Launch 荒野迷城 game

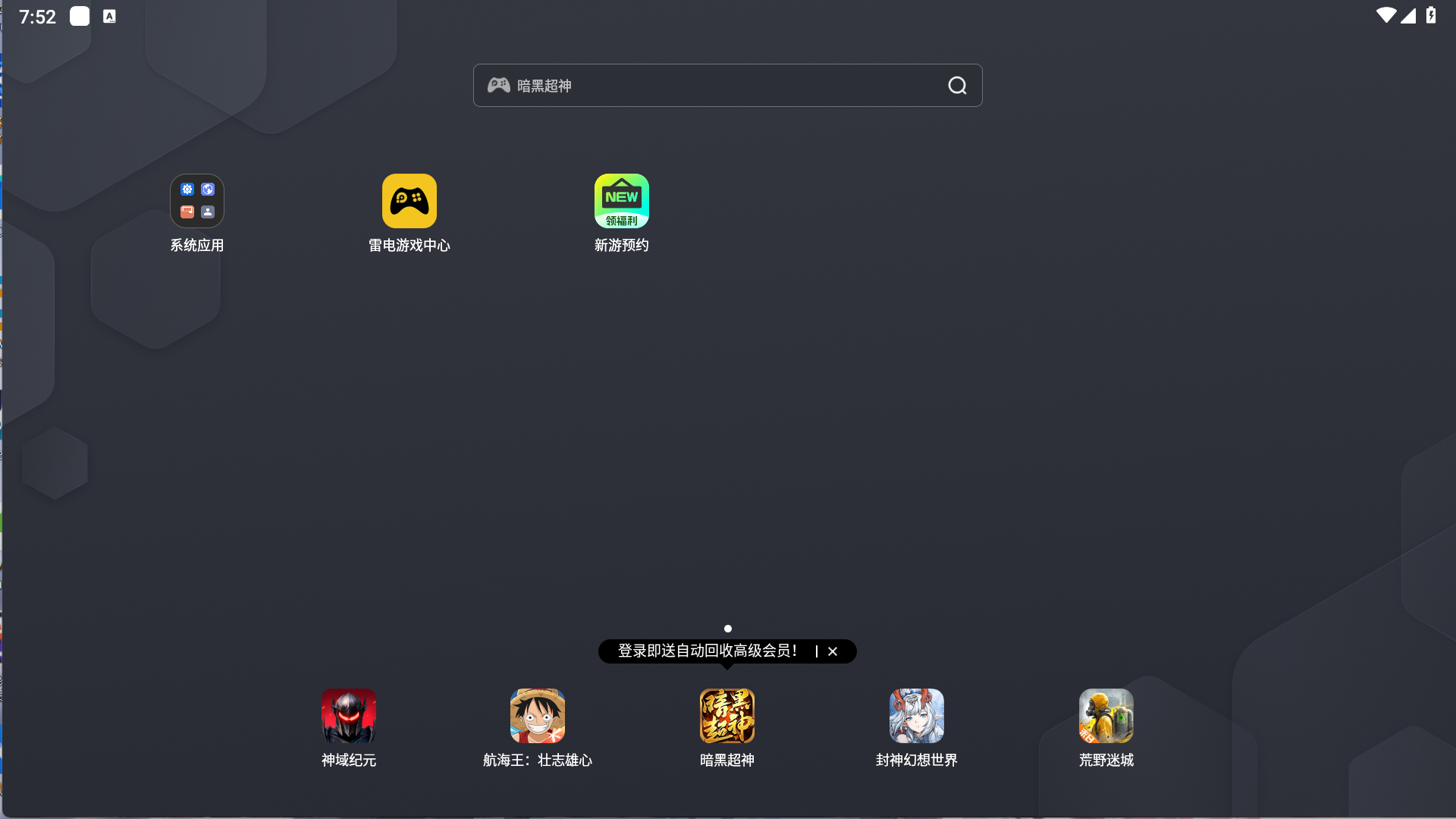click(x=1106, y=716)
